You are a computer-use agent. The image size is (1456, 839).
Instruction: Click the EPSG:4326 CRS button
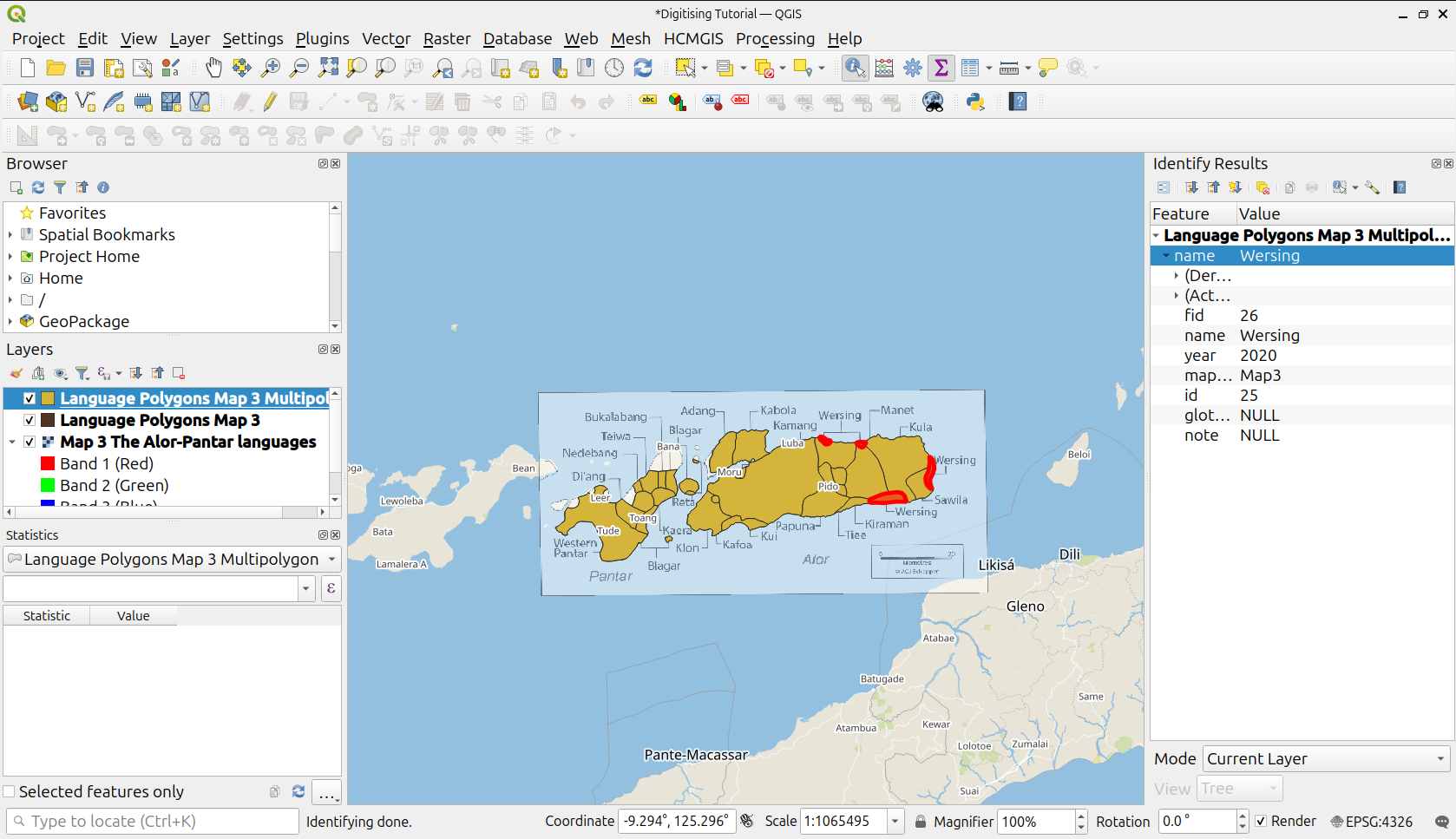1372,821
